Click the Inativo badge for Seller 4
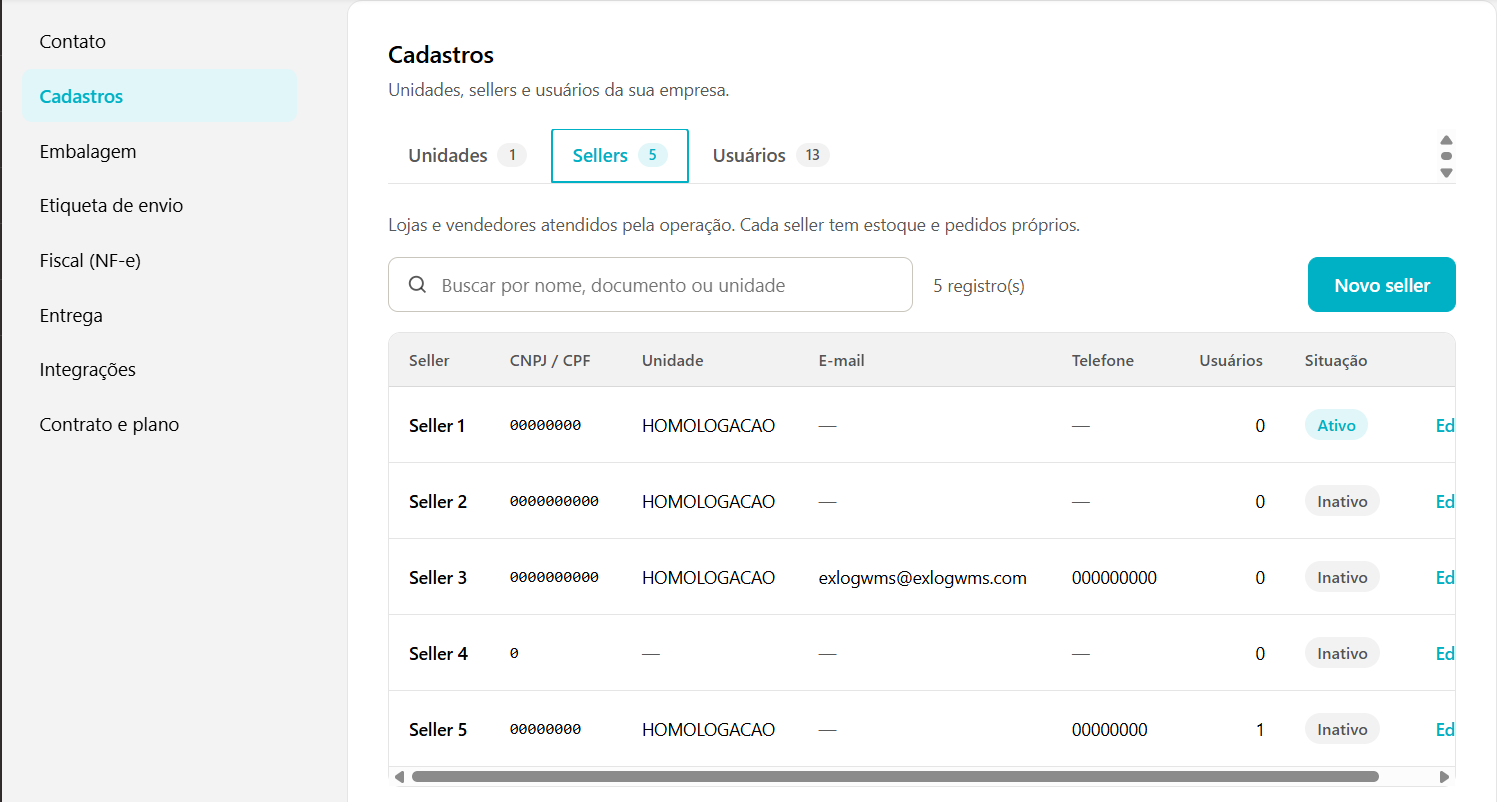 point(1342,653)
